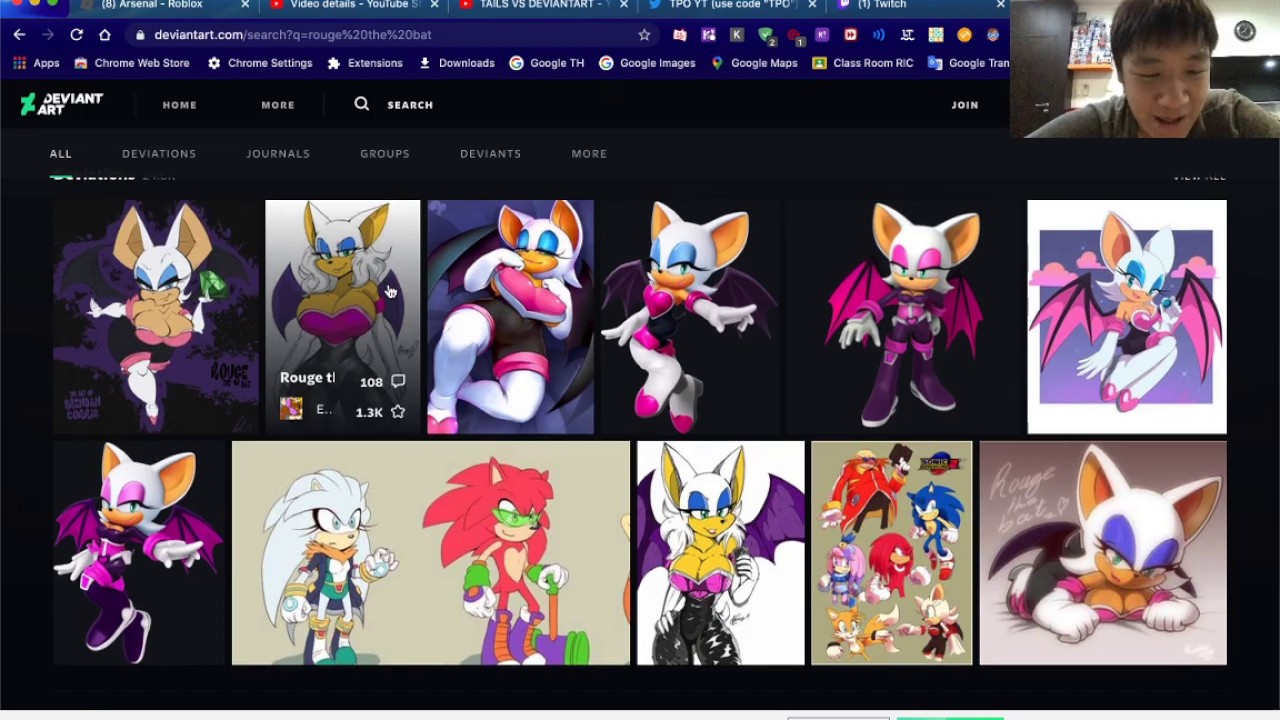
Task: Open the blue-background Rouge kicking thumbnail
Action: [510, 317]
